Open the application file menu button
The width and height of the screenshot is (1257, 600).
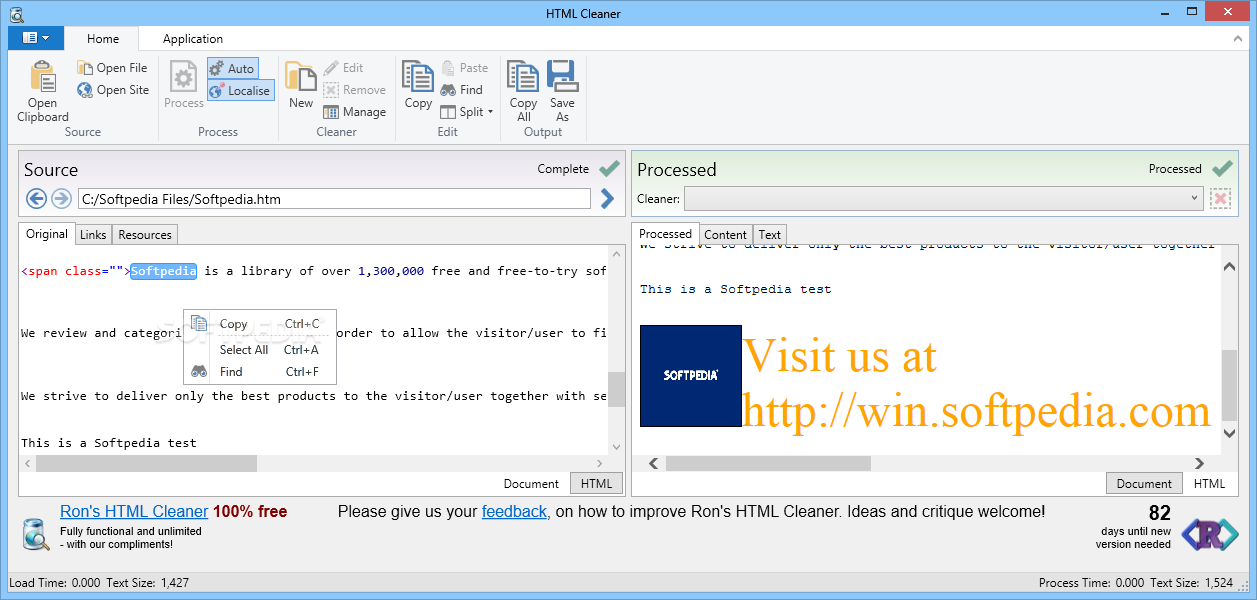pos(36,38)
